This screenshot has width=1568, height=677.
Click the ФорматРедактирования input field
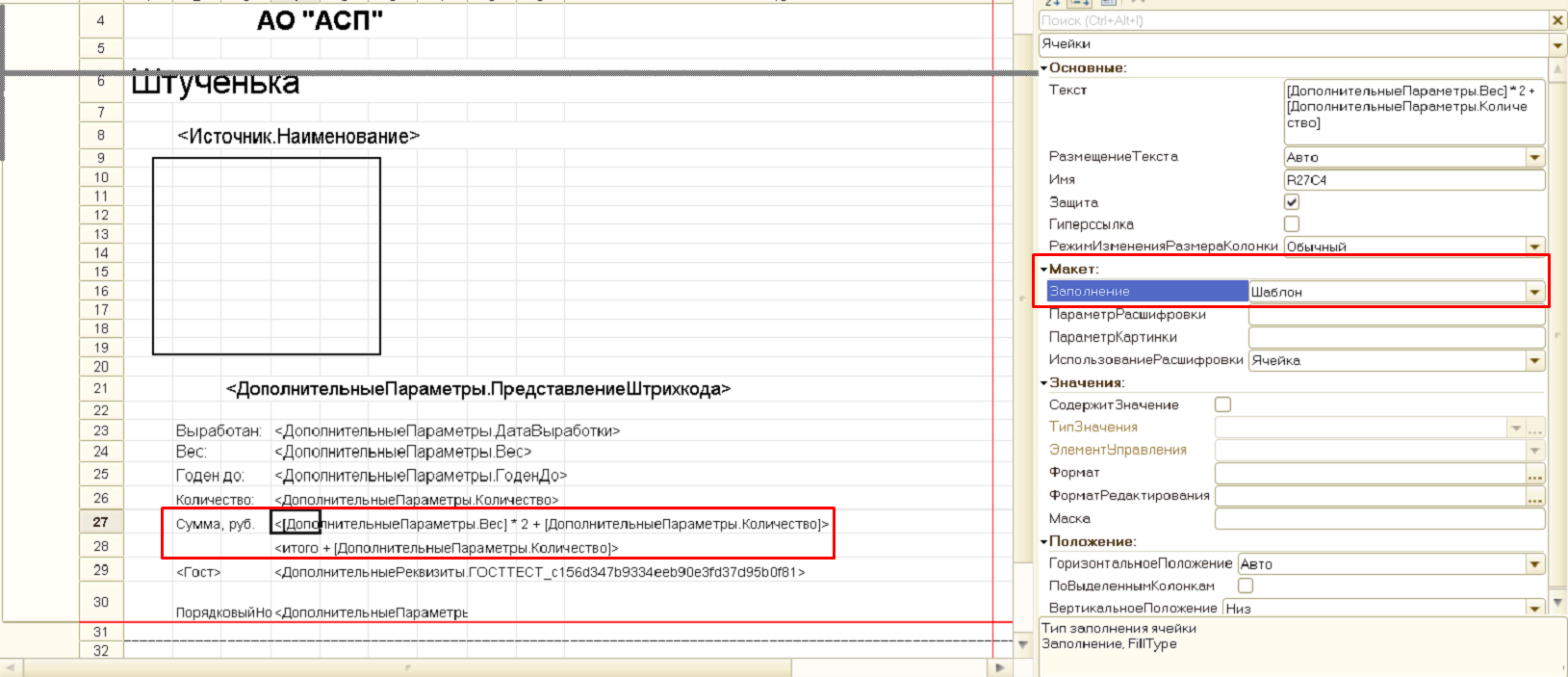pos(1371,496)
